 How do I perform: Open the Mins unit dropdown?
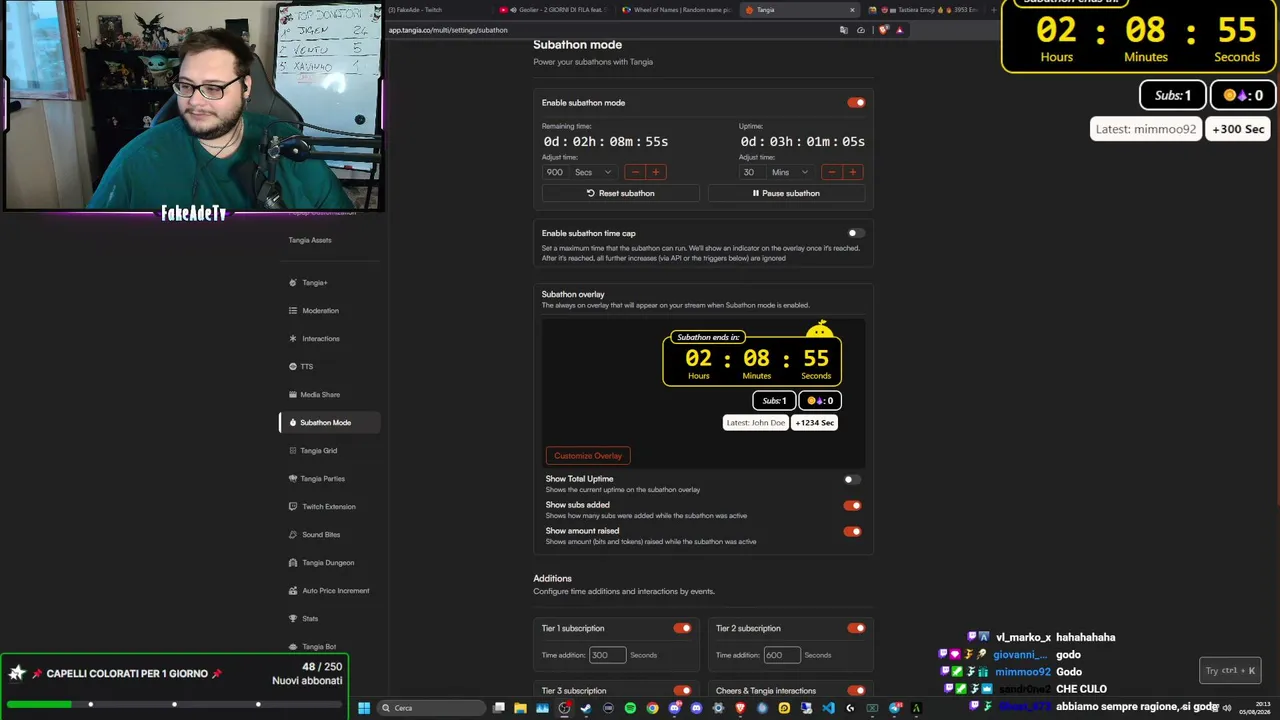tap(790, 172)
